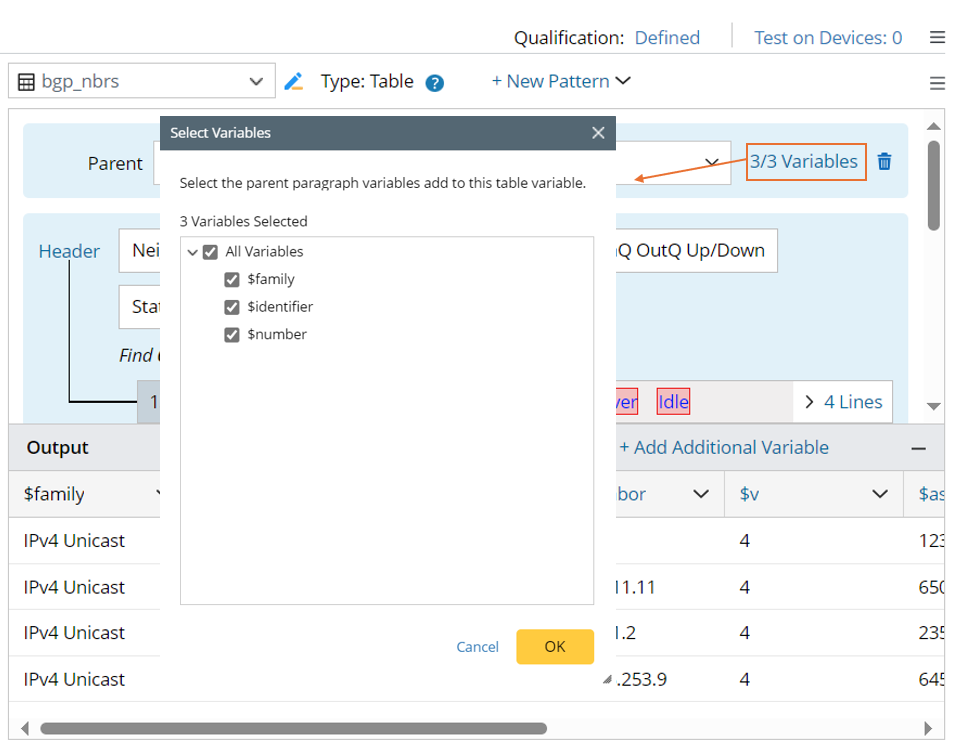961x742 pixels.
Task: Collapse the All Variables tree node
Action: [193, 253]
